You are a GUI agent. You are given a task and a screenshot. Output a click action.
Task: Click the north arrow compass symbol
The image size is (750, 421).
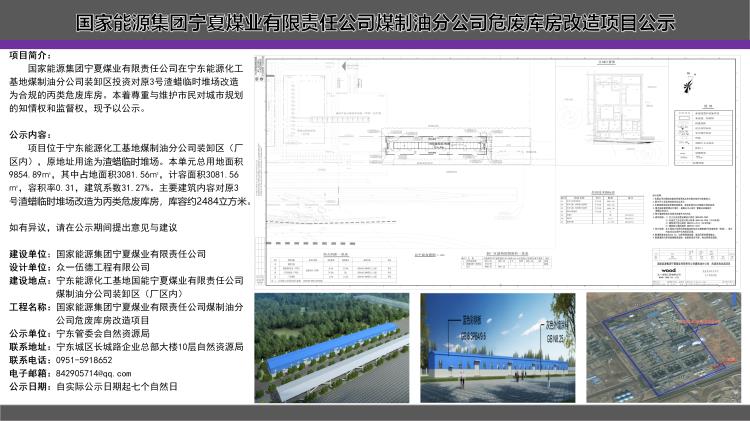pyautogui.click(x=687, y=84)
